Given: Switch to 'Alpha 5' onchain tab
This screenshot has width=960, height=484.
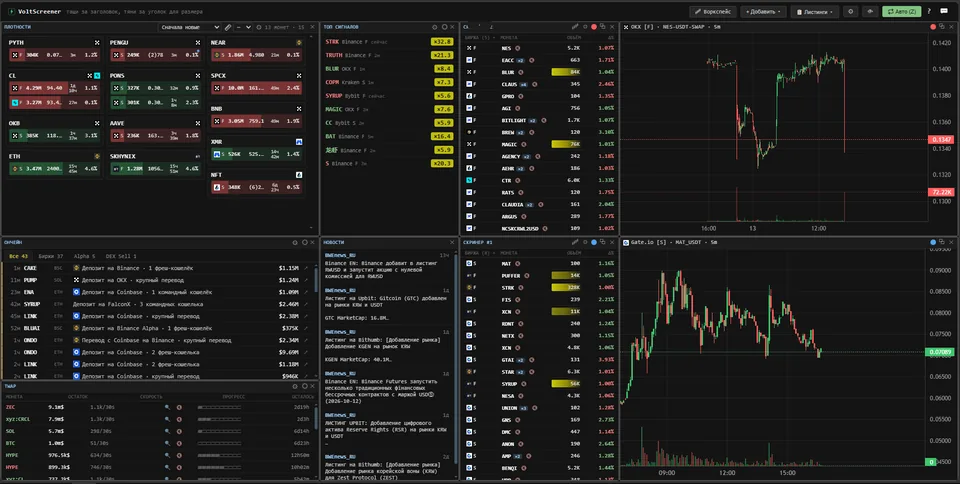Looking at the screenshot, I should [84, 256].
